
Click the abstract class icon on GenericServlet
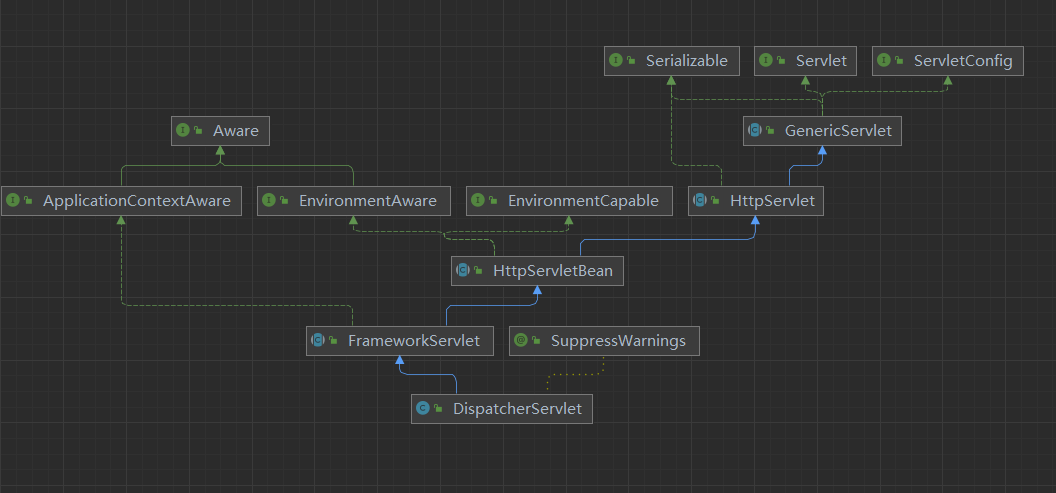755,131
